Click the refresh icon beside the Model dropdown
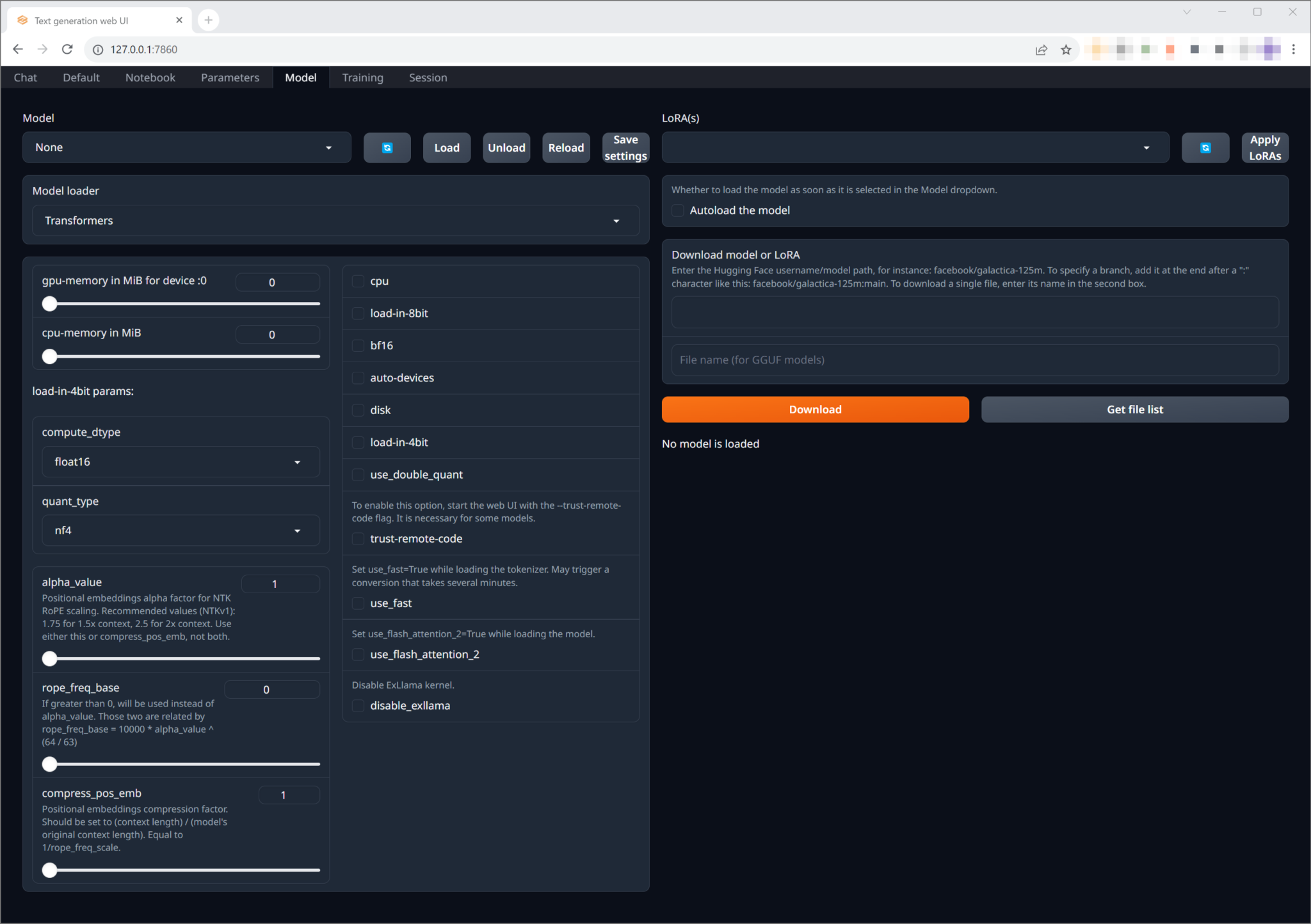 tap(387, 147)
